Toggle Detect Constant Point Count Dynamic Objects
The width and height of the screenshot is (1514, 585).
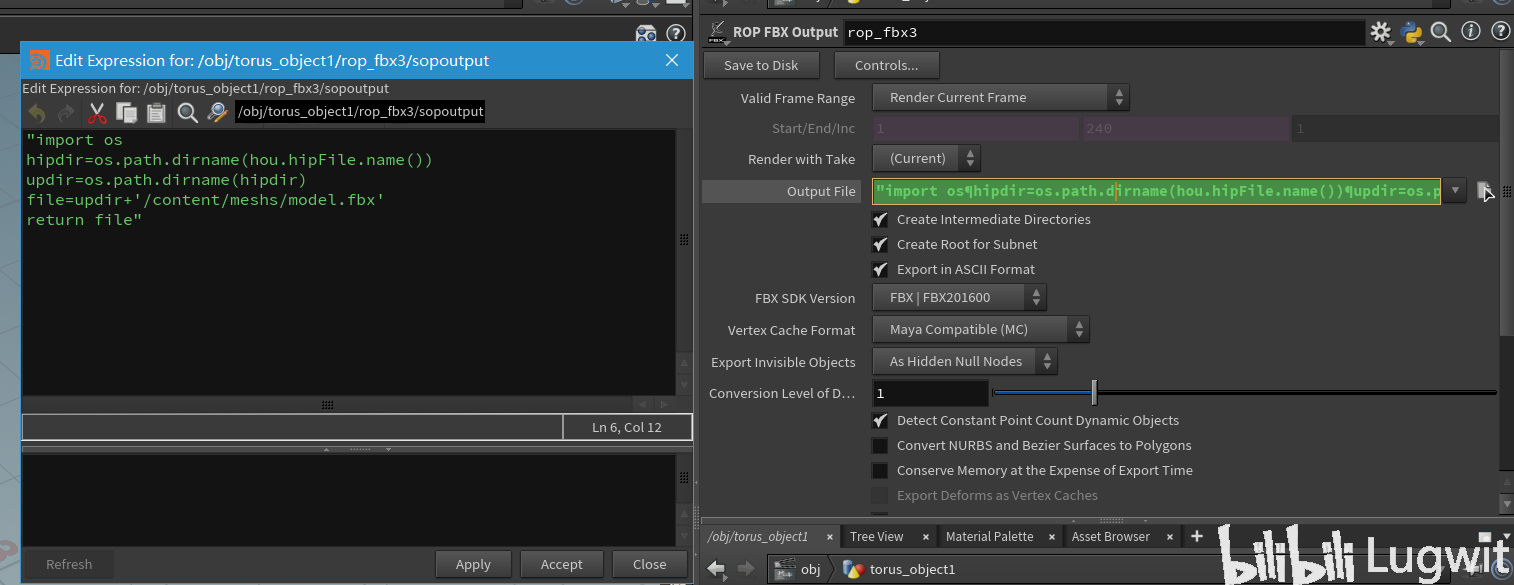[x=880, y=421]
